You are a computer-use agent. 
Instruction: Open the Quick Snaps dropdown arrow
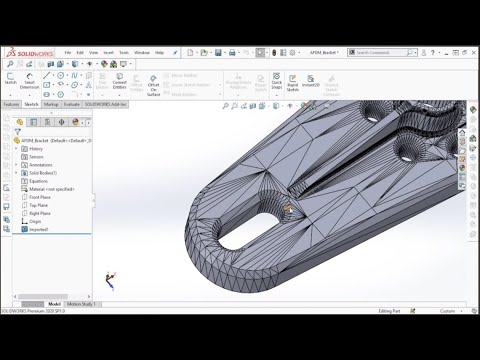pyautogui.click(x=277, y=95)
